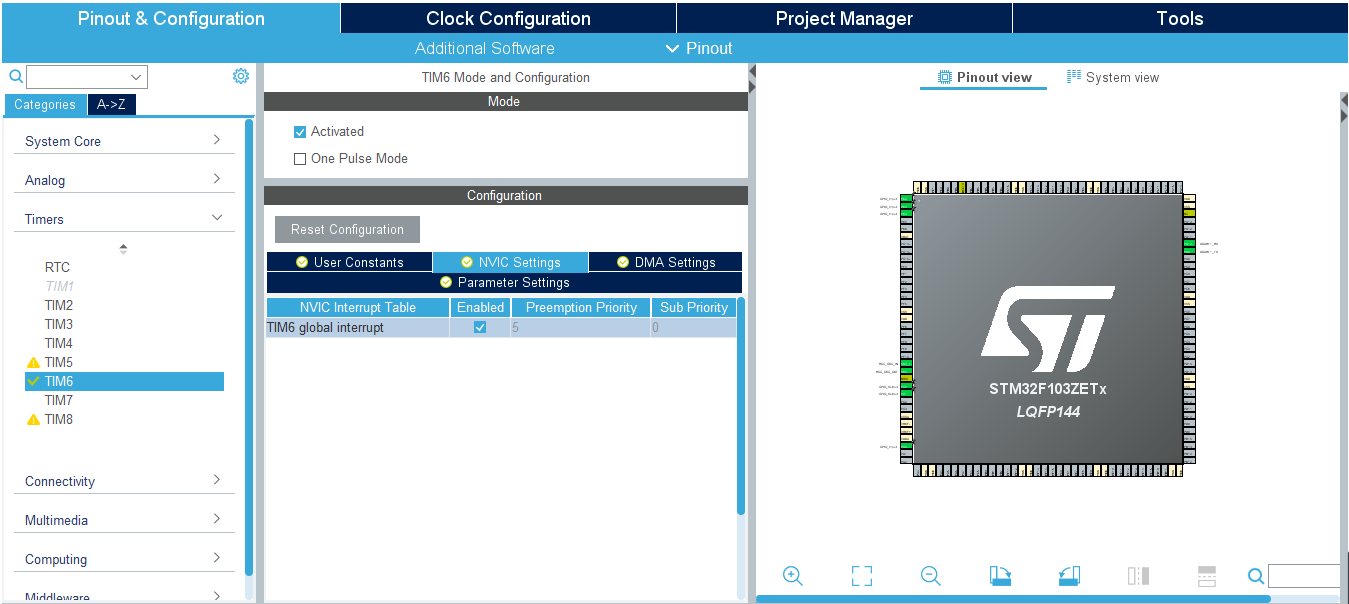Click the fit-to-screen frame icon
The image size is (1349, 604).
point(862,576)
